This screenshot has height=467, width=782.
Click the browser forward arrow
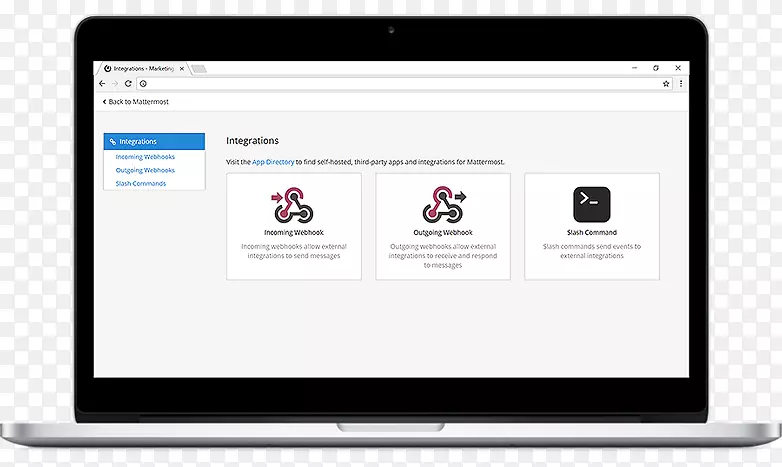pos(115,84)
